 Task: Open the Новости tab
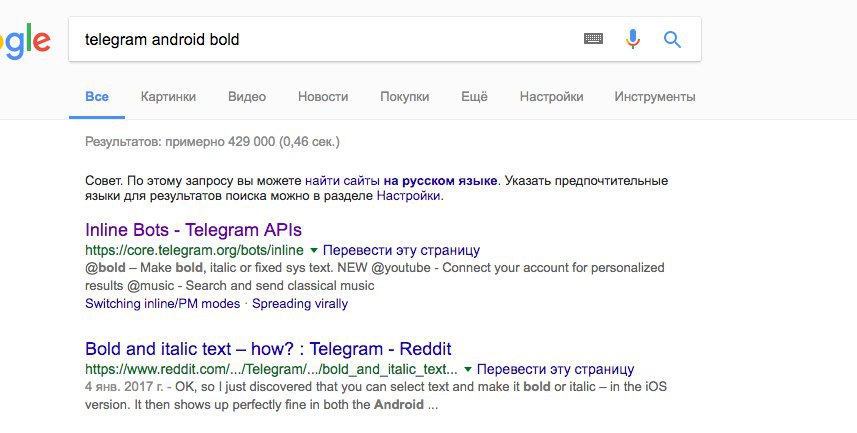tap(323, 97)
